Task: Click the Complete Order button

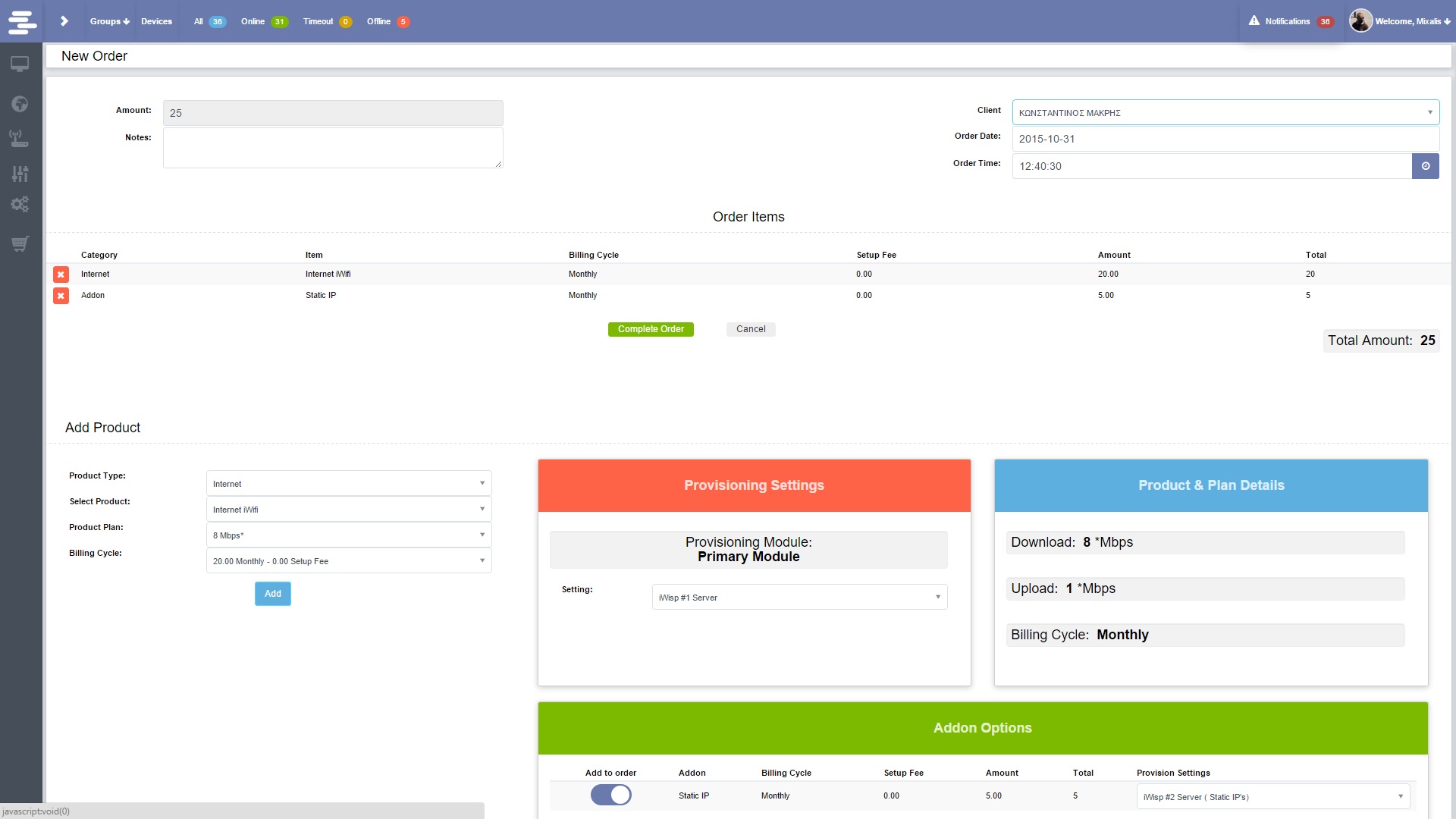Action: click(650, 329)
